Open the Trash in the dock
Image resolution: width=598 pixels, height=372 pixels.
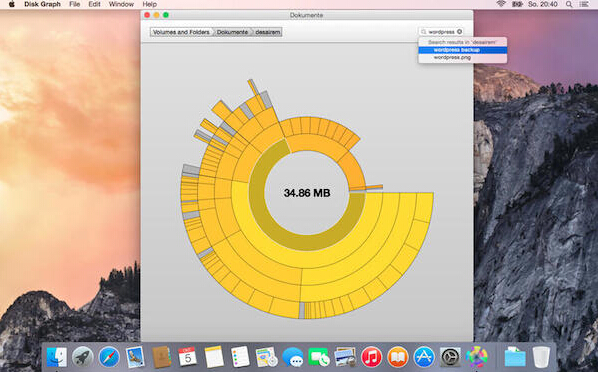coord(541,358)
